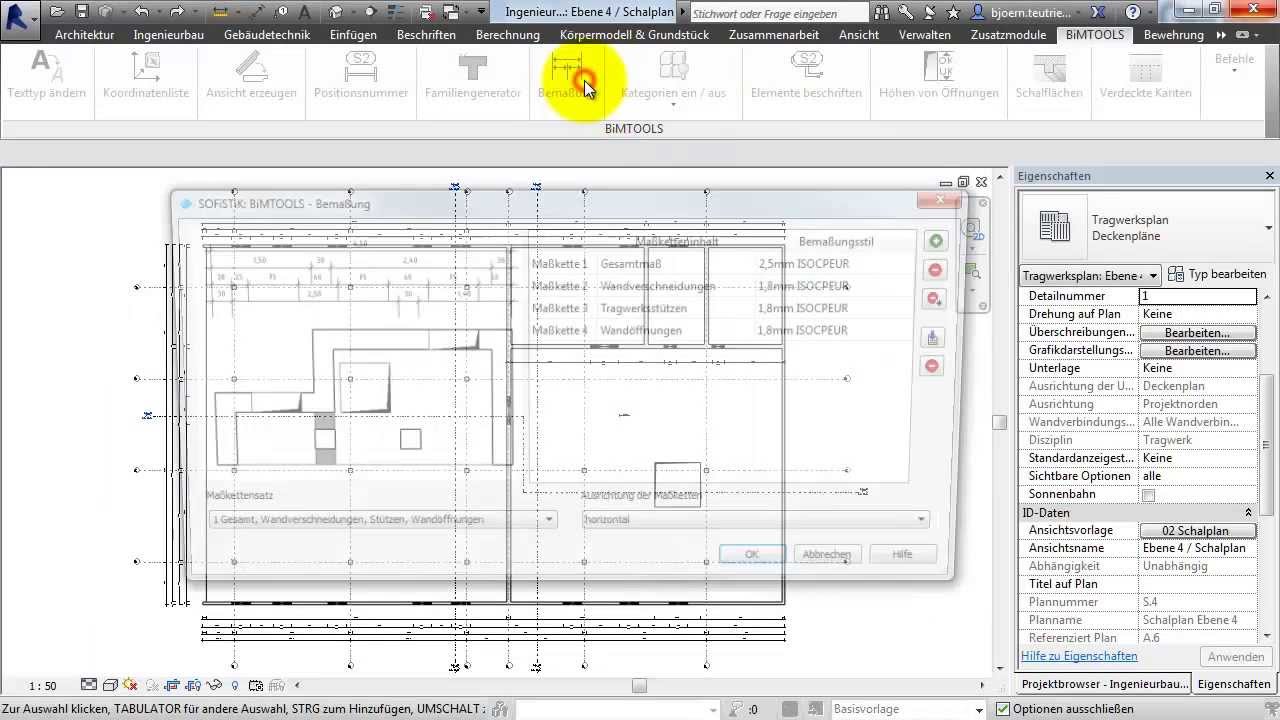Uncheck the Optionen ausschließen checkbox

[1003, 709]
